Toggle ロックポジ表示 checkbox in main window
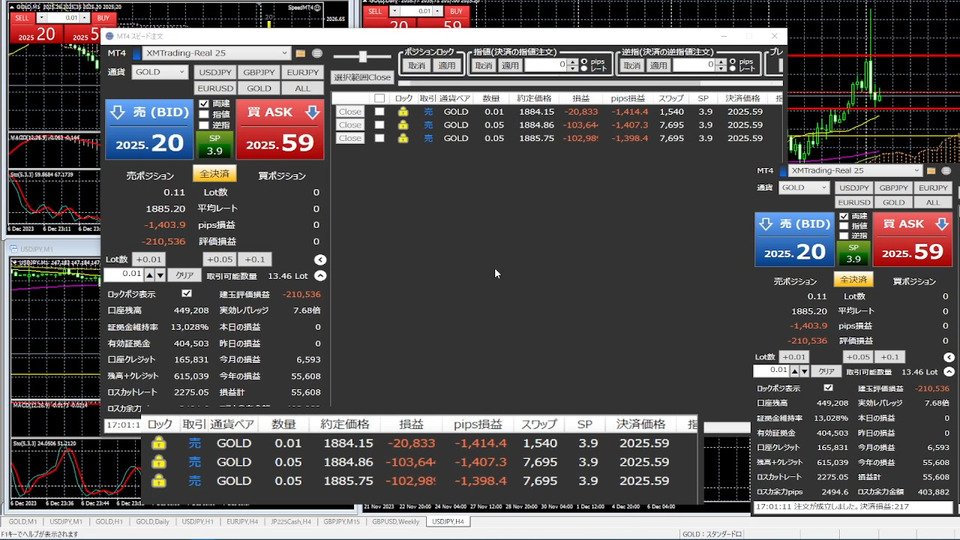The image size is (960, 540). click(x=187, y=294)
